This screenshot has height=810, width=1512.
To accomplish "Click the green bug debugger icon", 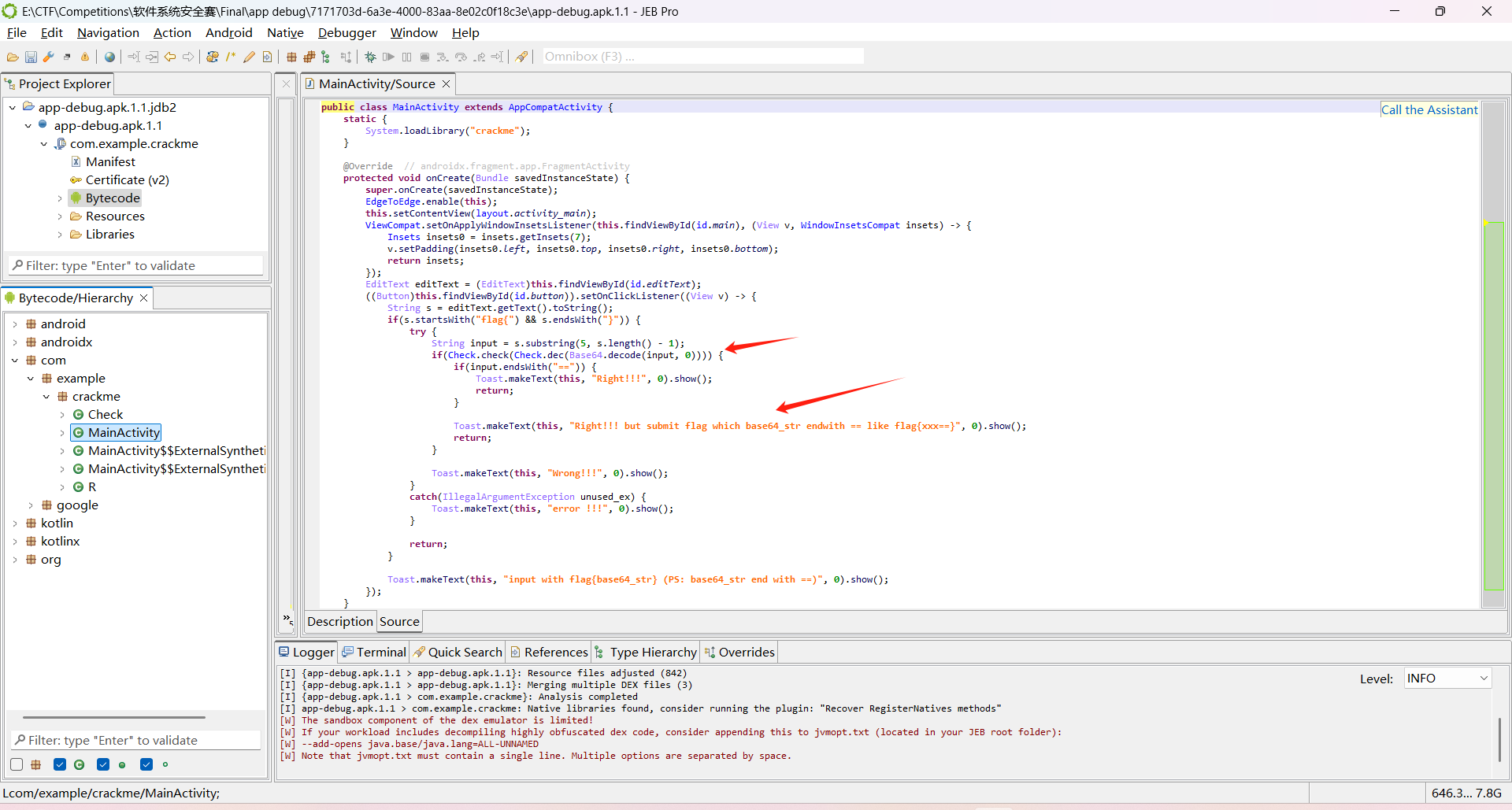I will (370, 57).
